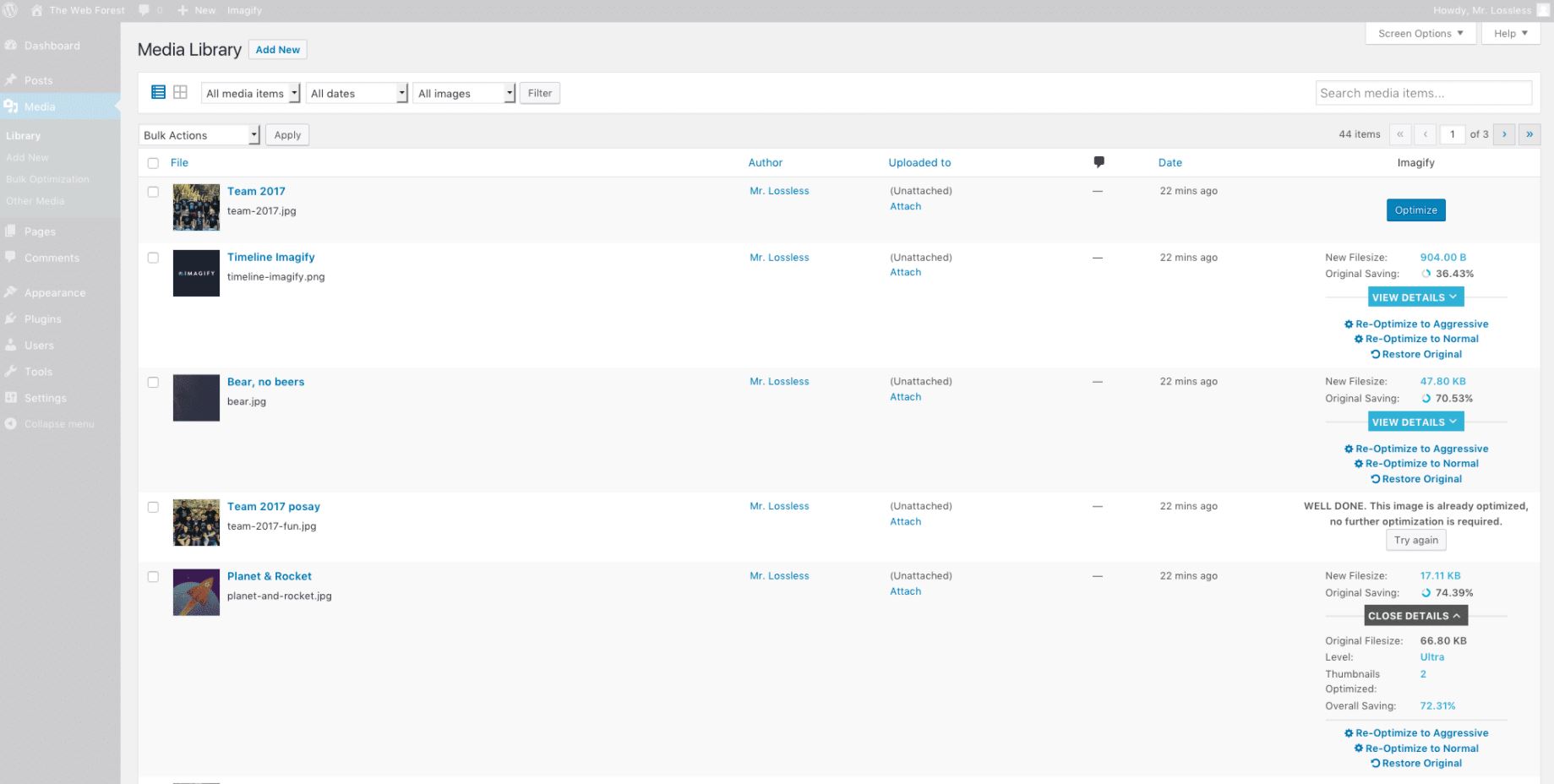Open Other Media submenu item
This screenshot has width=1554, height=784.
click(x=35, y=201)
